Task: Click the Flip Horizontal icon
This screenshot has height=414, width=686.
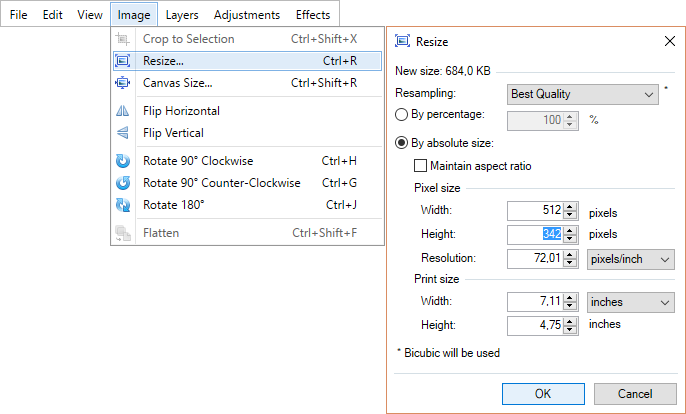Action: tap(122, 111)
